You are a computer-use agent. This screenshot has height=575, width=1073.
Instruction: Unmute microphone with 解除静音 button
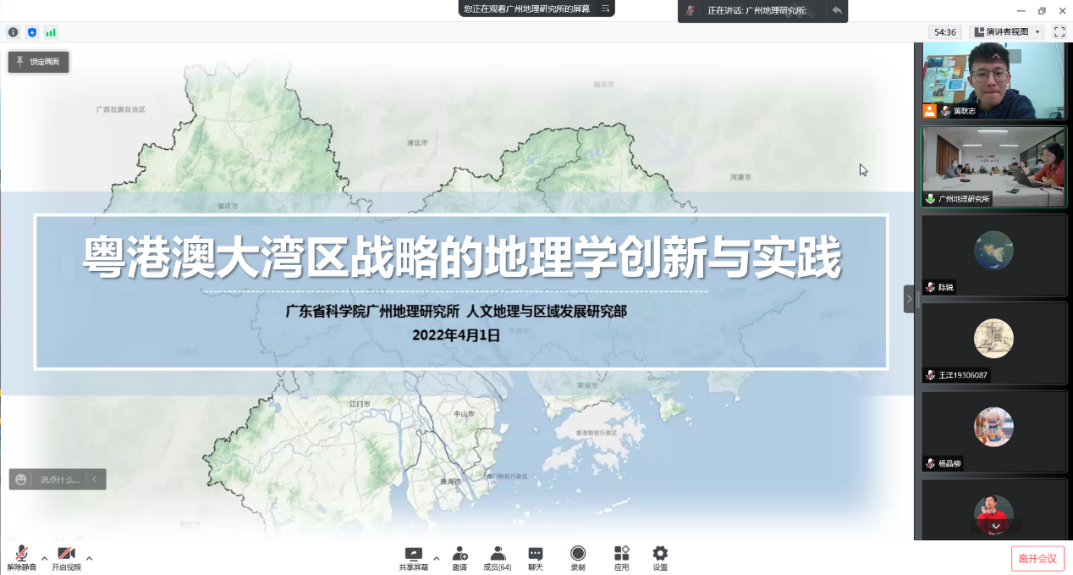pyautogui.click(x=21, y=558)
